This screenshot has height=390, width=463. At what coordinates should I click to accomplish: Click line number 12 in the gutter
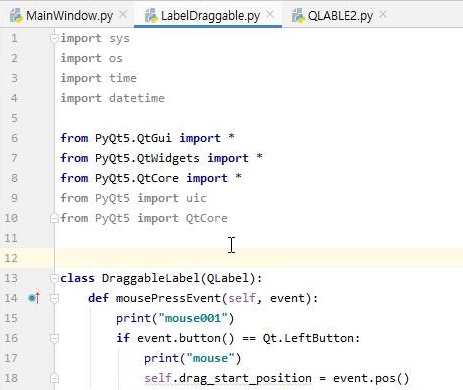(x=11, y=258)
